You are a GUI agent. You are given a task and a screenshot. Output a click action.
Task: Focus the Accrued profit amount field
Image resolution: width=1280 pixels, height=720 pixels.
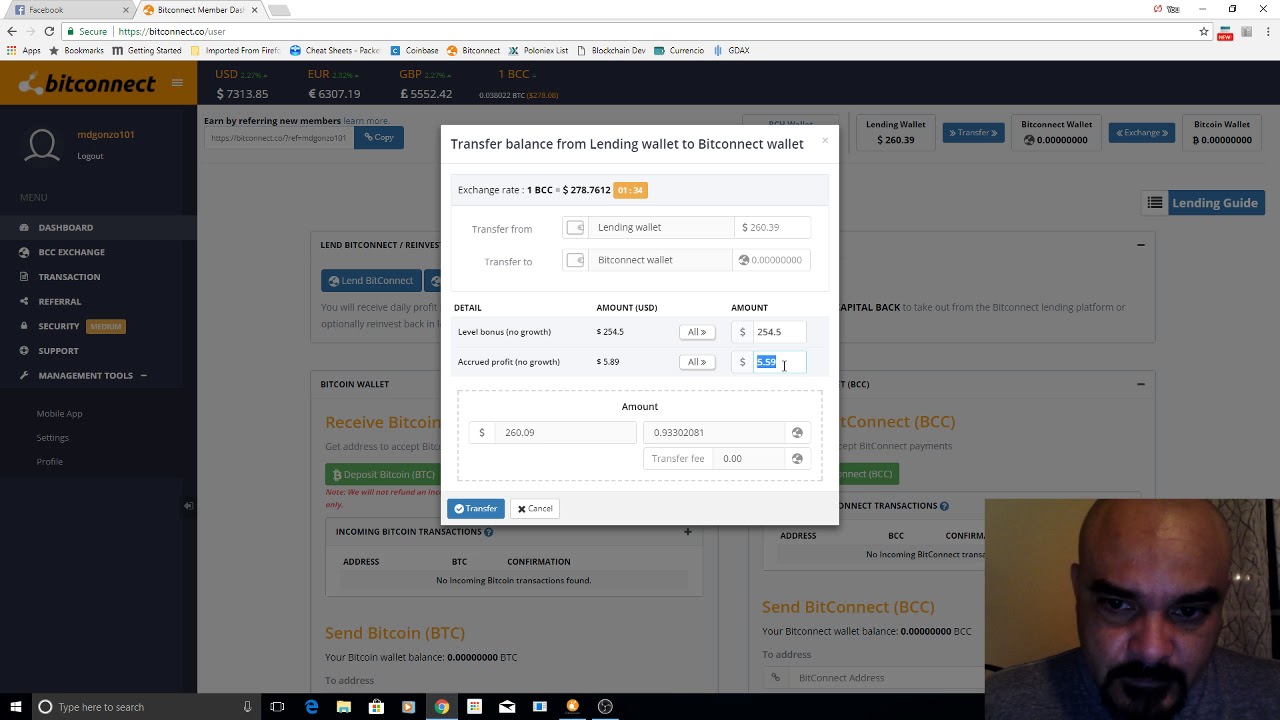(x=778, y=362)
